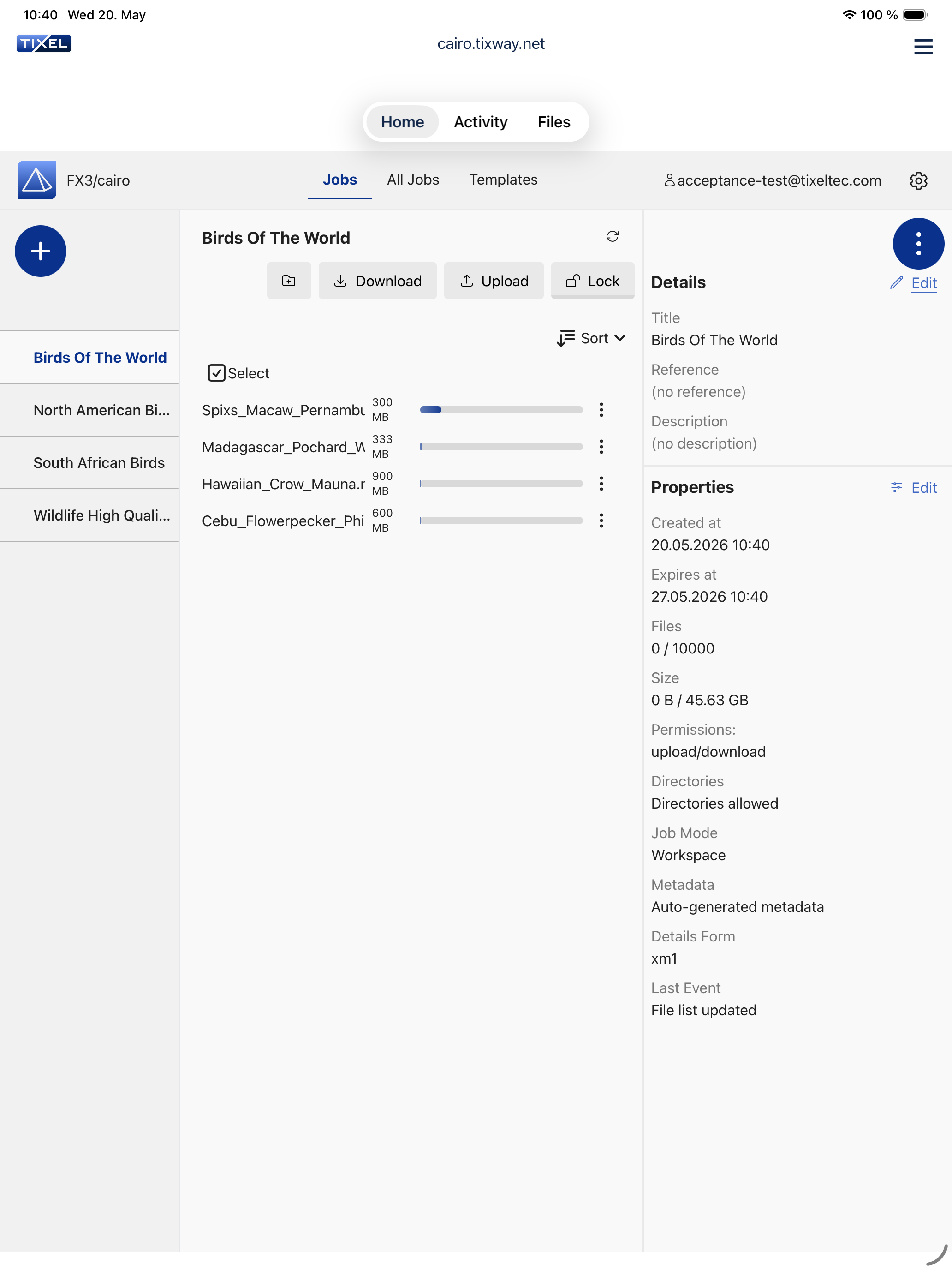This screenshot has height=1270, width=952.
Task: Select the Wildlife High Quali... job
Action: (x=89, y=515)
